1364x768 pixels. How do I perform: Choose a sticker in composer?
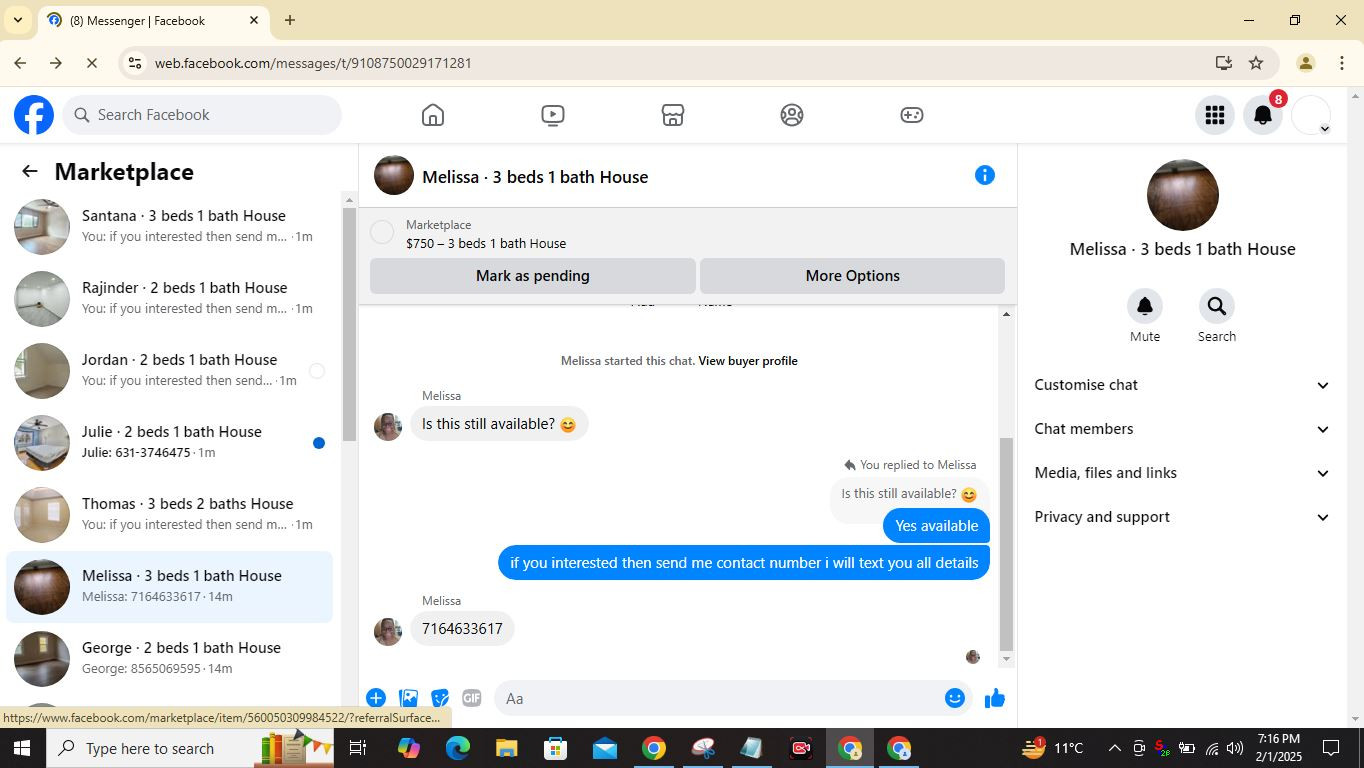click(440, 698)
